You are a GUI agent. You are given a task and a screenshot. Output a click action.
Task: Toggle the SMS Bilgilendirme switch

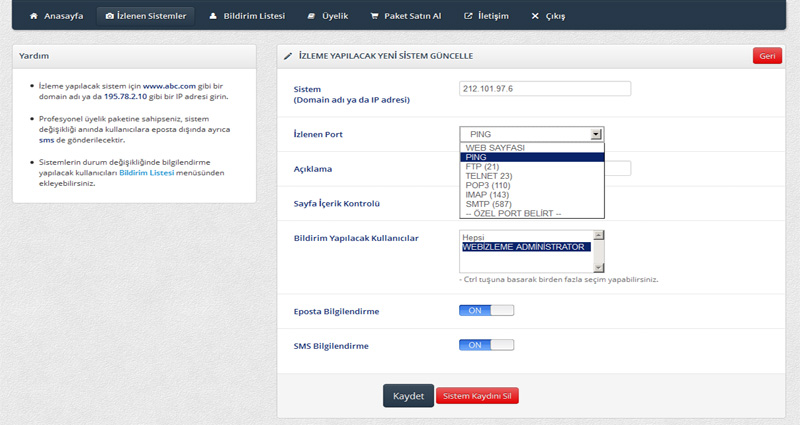486,345
